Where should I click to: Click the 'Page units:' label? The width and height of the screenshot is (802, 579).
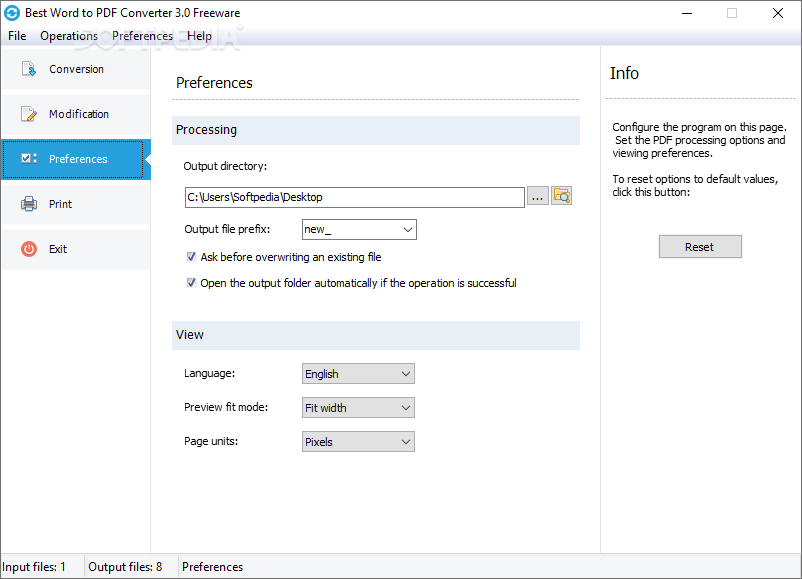pyautogui.click(x=211, y=441)
